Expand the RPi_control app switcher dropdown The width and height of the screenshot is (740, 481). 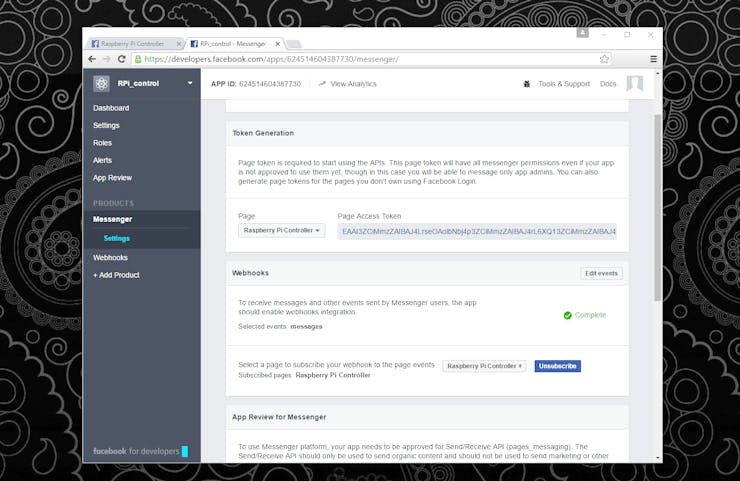(x=190, y=83)
